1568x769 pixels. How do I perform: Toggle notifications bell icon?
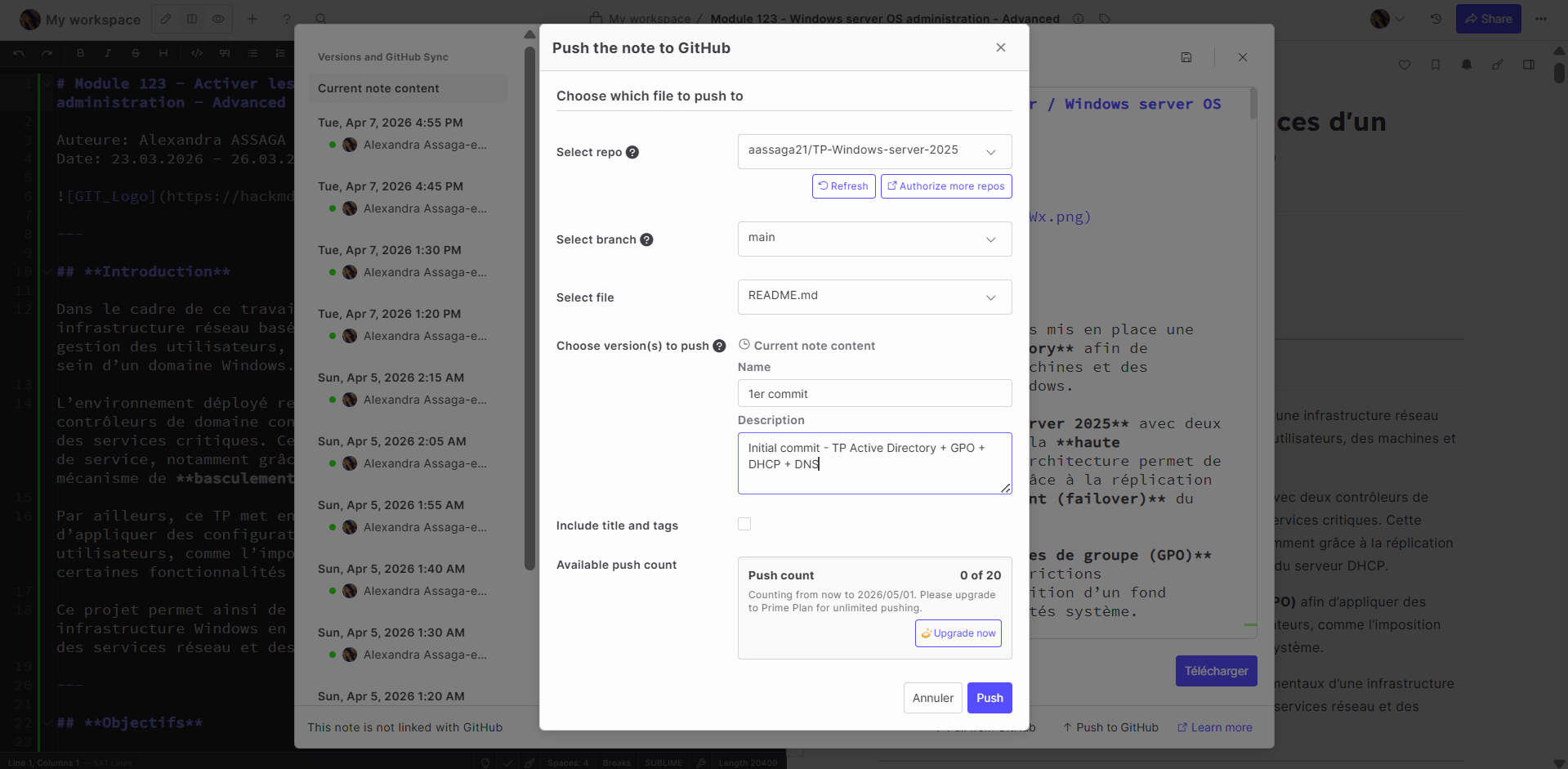(x=1467, y=65)
